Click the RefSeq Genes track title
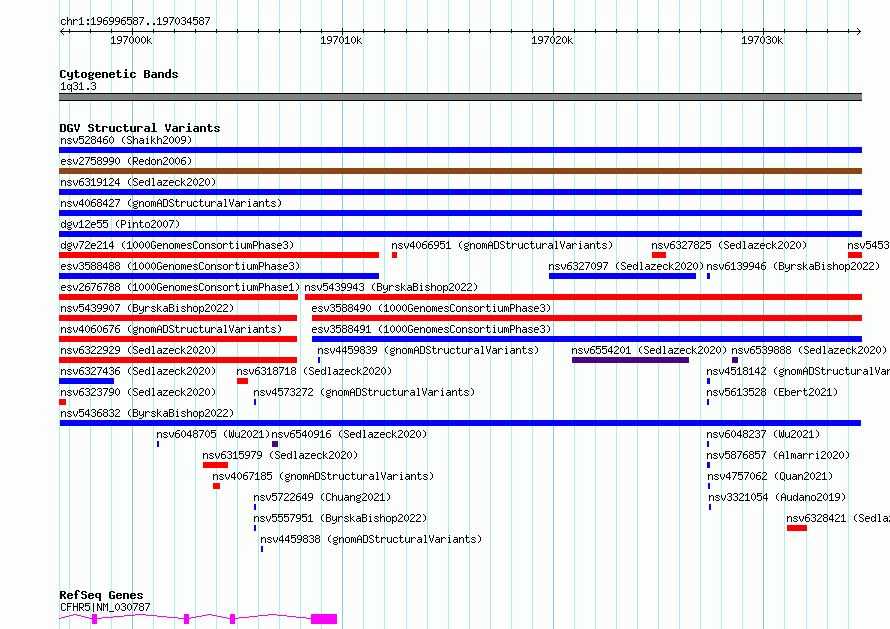Screen dimensions: 890x629 (101, 595)
